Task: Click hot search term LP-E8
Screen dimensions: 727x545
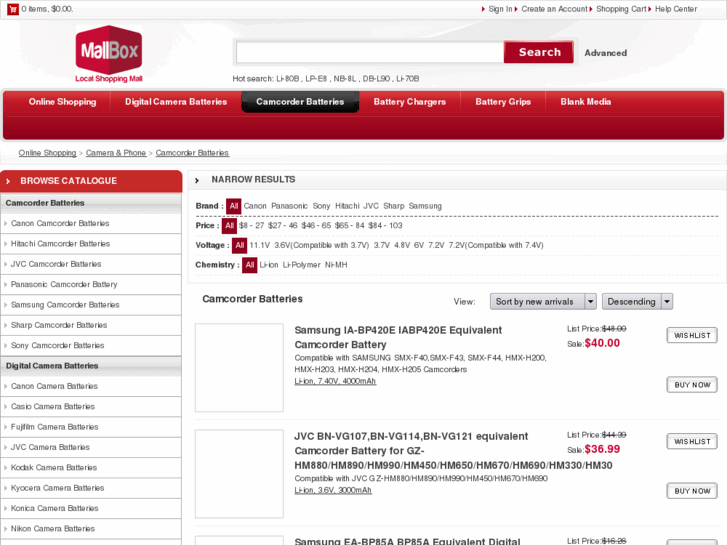Action: (316, 79)
